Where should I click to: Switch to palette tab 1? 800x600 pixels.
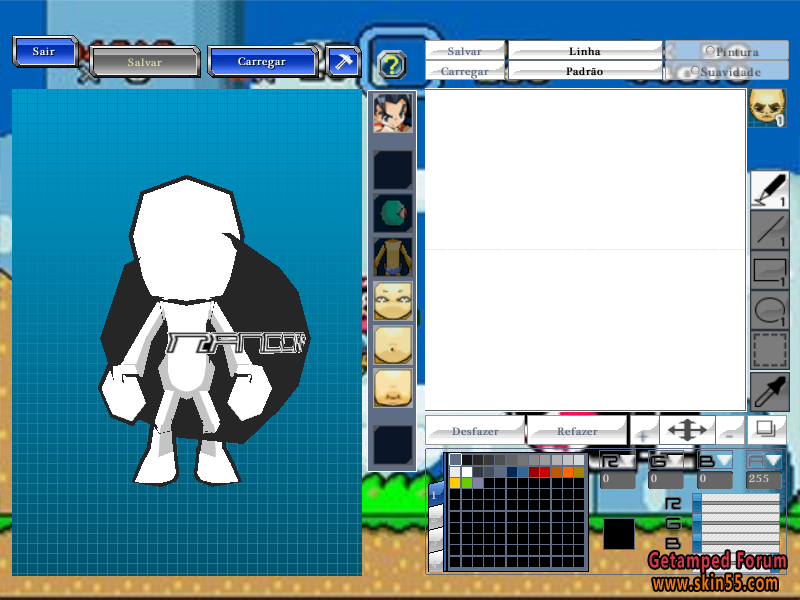[x=435, y=495]
